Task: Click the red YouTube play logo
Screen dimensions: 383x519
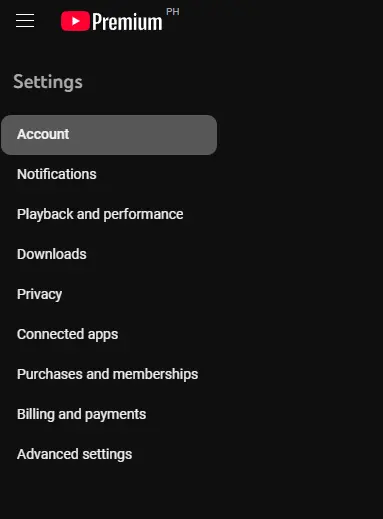Action: pos(75,21)
